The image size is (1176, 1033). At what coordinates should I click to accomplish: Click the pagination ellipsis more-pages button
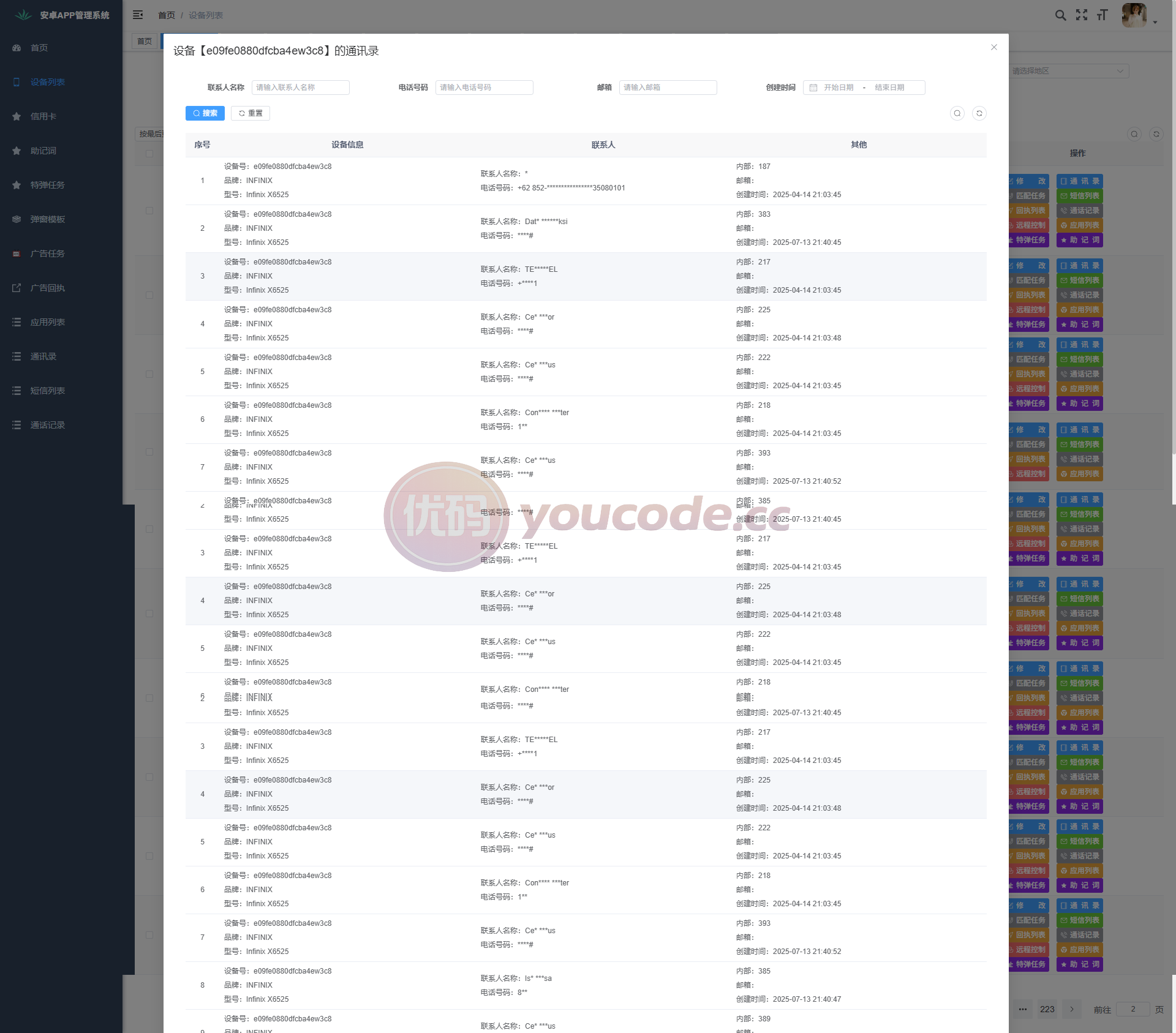pos(1023,1009)
